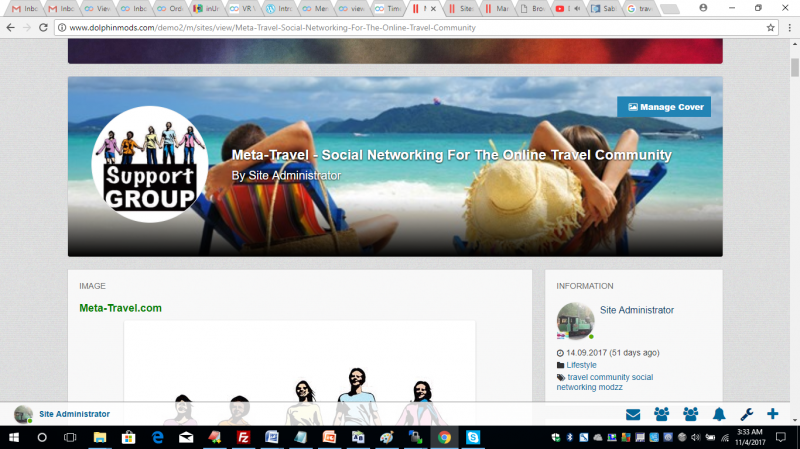This screenshot has height=449, width=800.
Task: Click the page vertical scrollbar thumb
Action: 795,68
